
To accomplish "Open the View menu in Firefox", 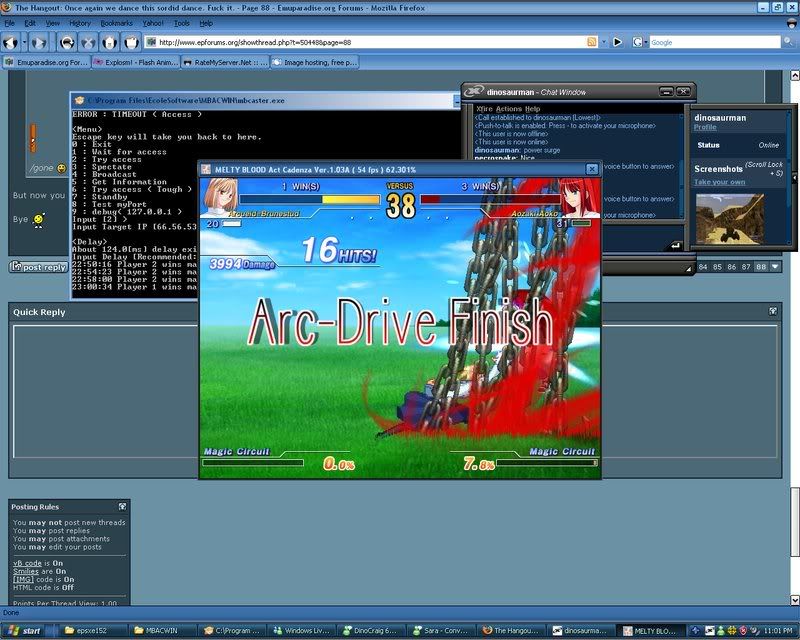I will [53, 23].
